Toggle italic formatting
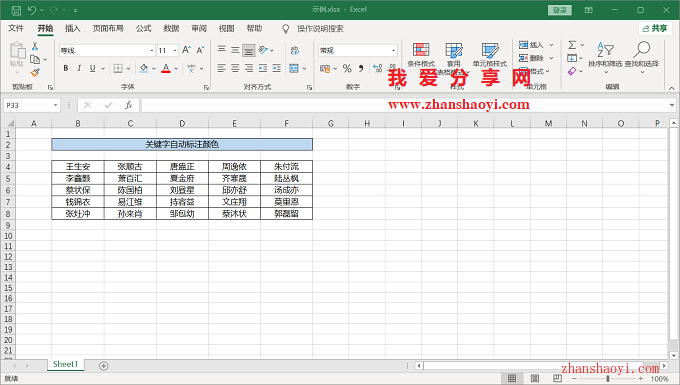Screen dimensions: 680x385 pos(79,68)
